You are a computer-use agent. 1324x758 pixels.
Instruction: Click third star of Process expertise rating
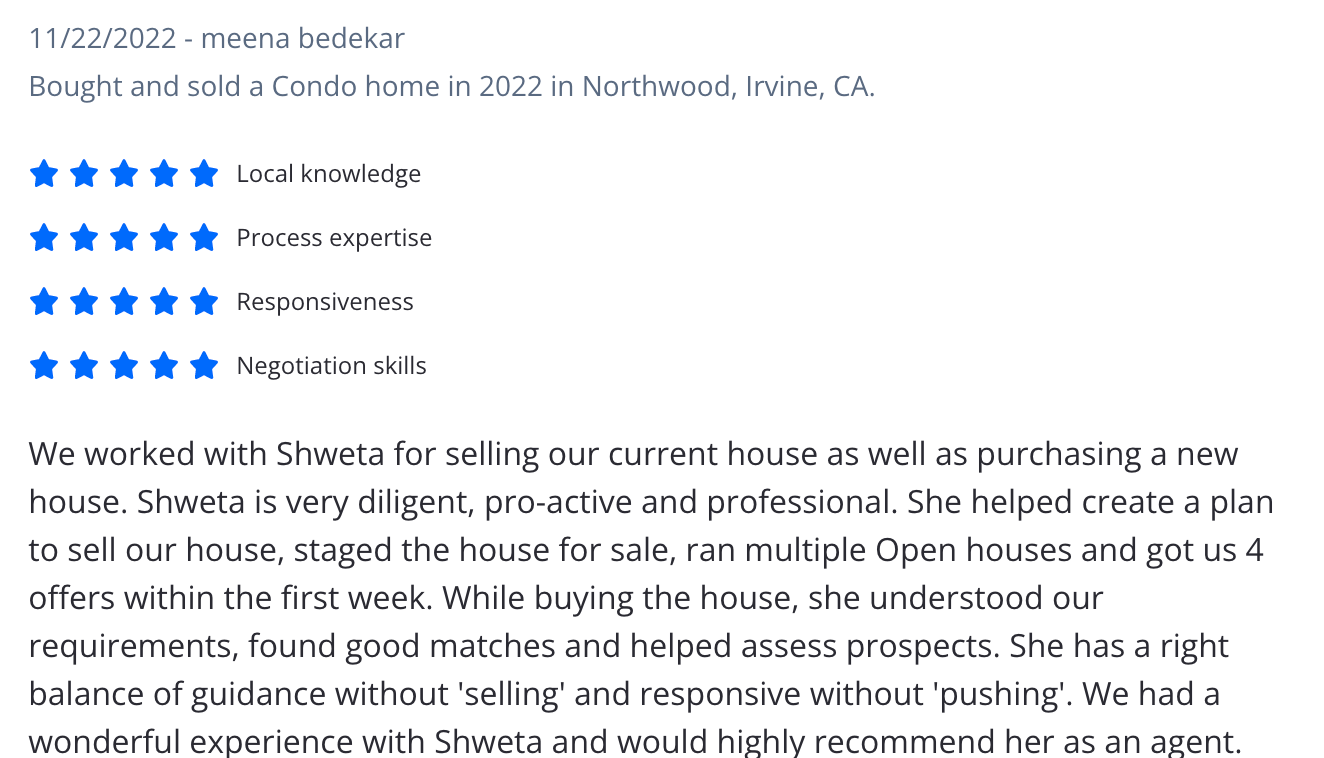124,238
